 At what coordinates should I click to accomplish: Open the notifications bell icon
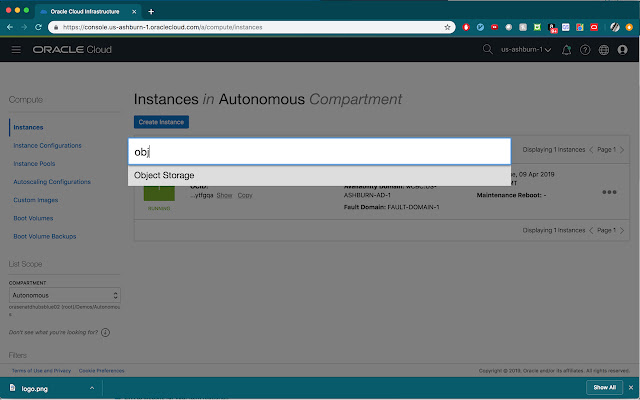[566, 49]
